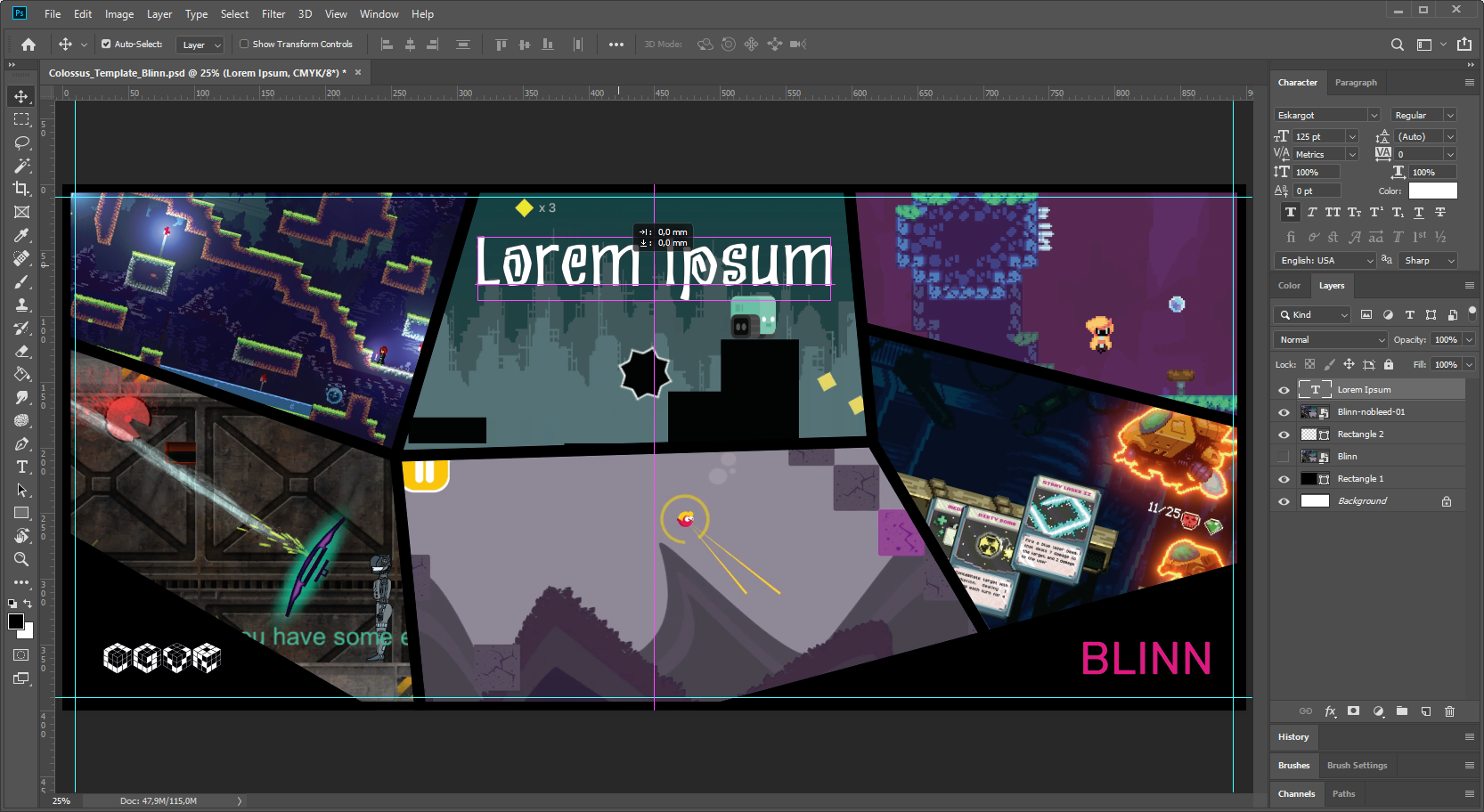Select the Zoom tool

click(x=21, y=559)
